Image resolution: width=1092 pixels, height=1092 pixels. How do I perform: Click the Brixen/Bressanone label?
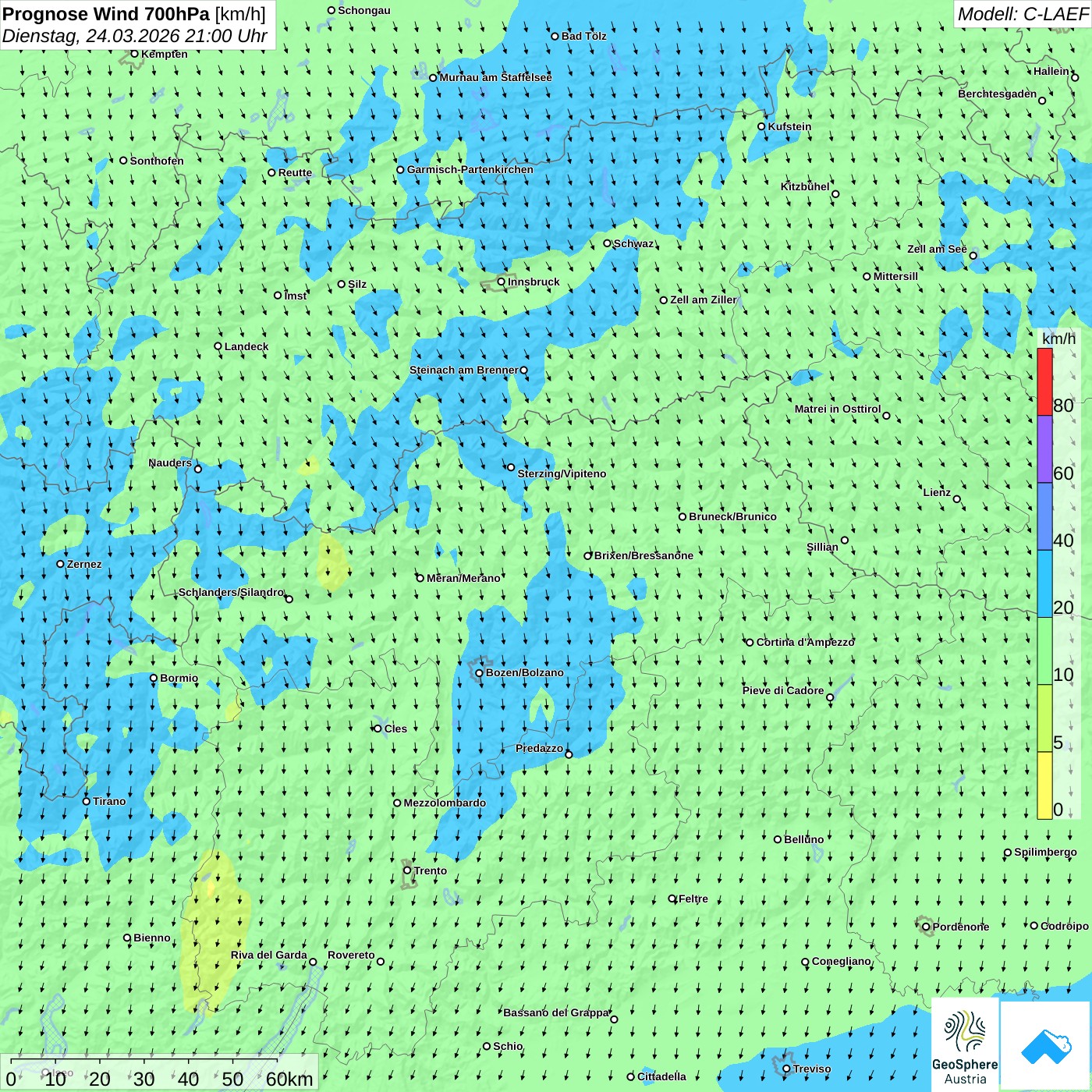(x=643, y=555)
